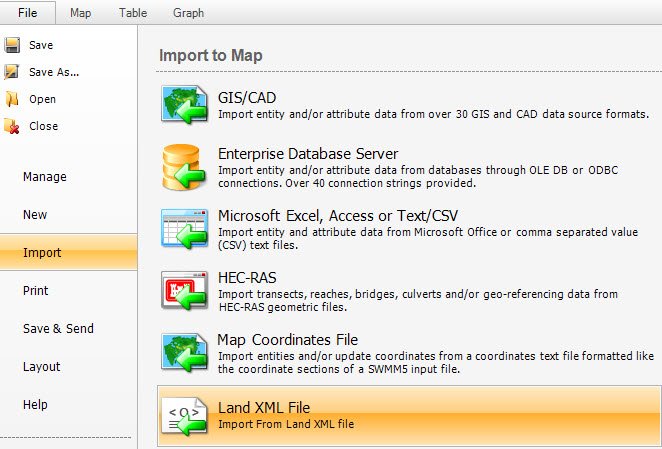The height and width of the screenshot is (449, 662).
Task: Click the HEC-RAS import icon
Action: 184,291
